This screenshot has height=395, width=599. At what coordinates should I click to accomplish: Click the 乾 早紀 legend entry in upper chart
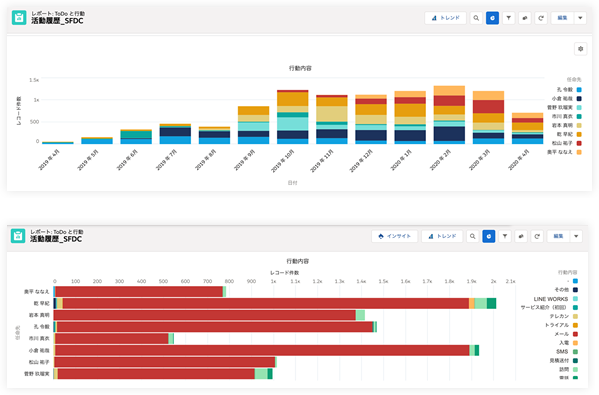click(569, 134)
